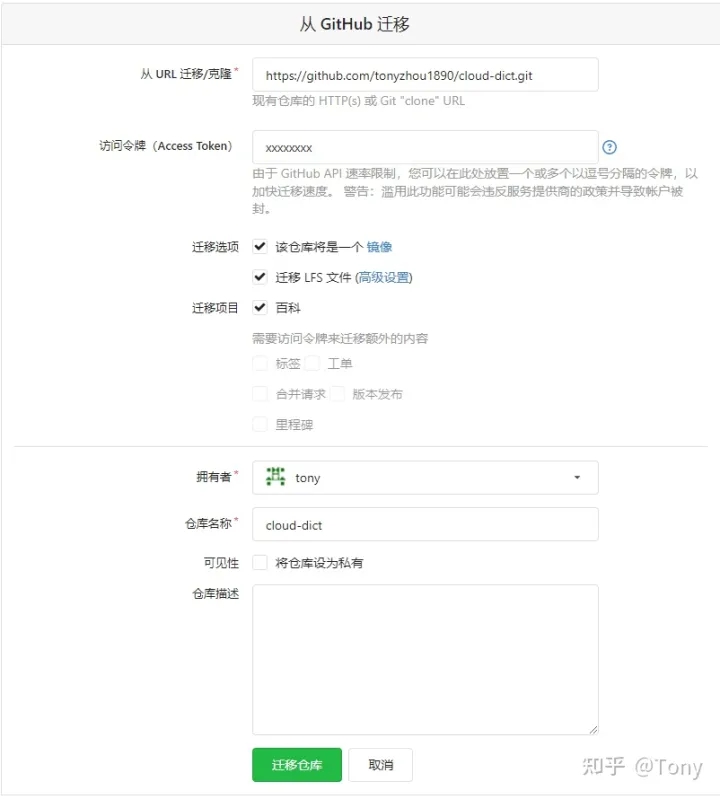Click the 拥有者 owner label

pos(214,477)
